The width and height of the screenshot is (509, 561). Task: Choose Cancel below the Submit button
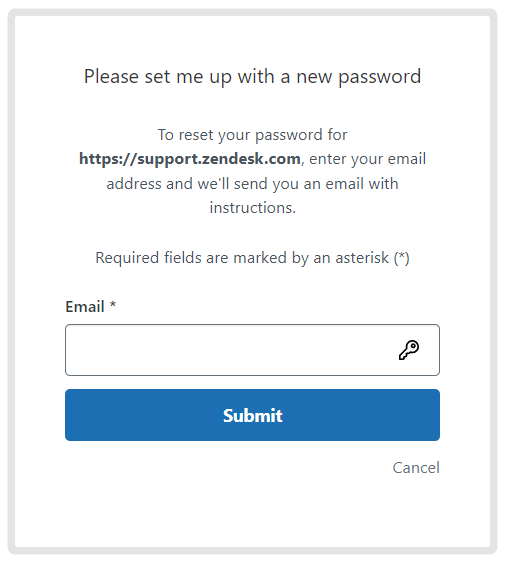coord(416,468)
